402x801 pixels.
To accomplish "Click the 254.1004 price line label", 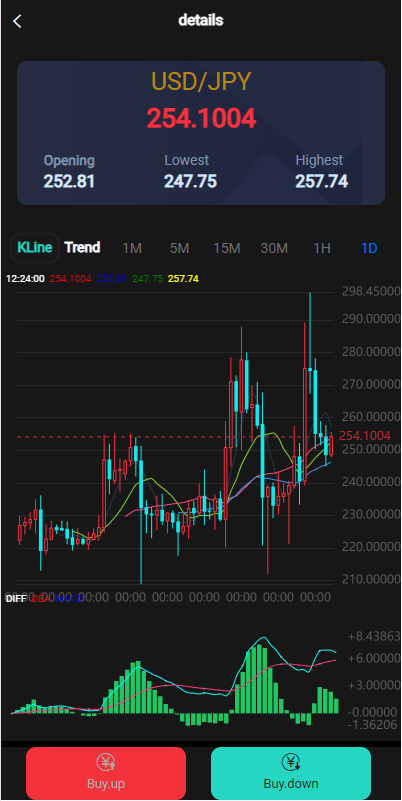I will 365,436.
